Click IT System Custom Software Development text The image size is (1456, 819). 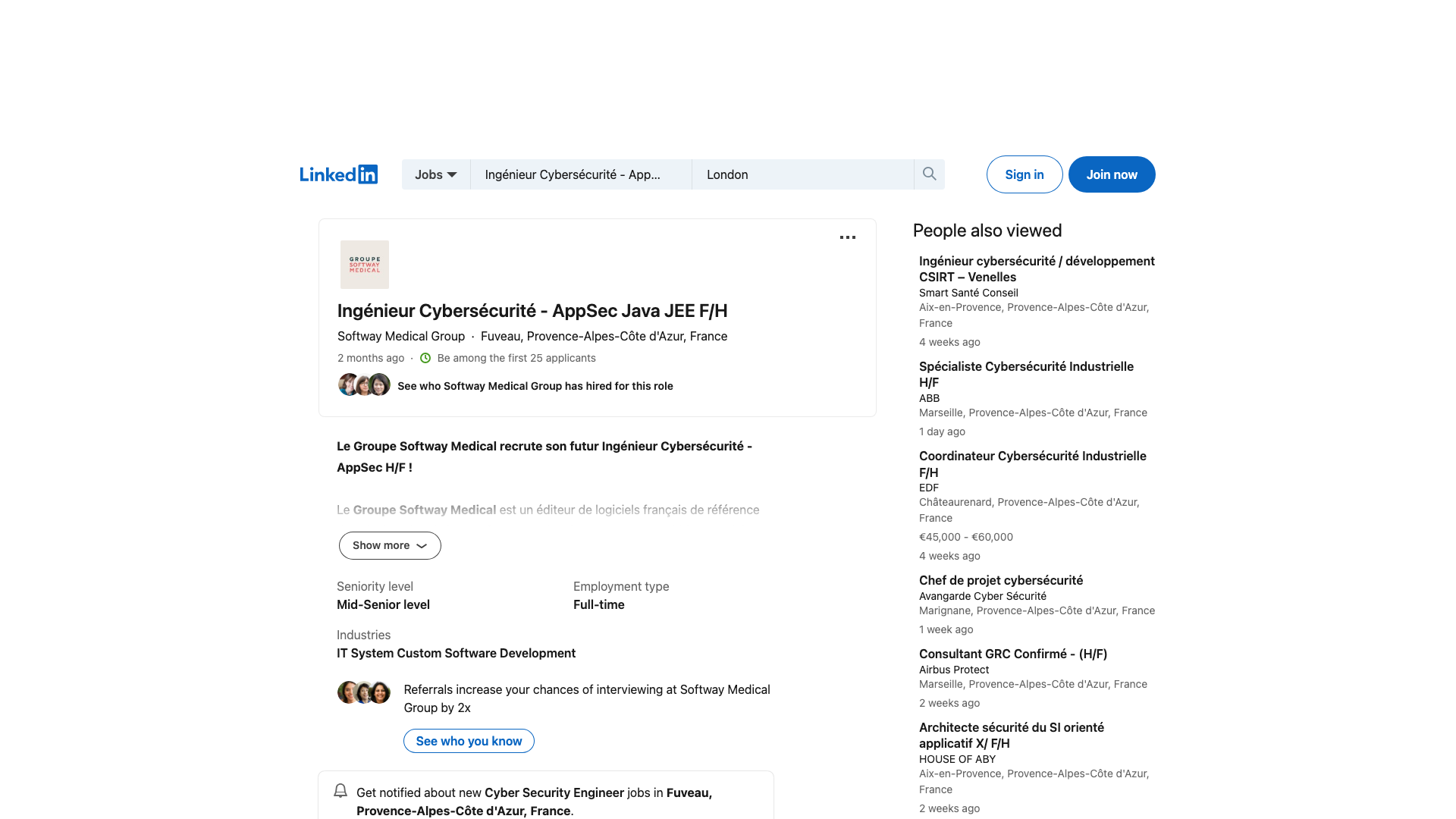coord(457,653)
